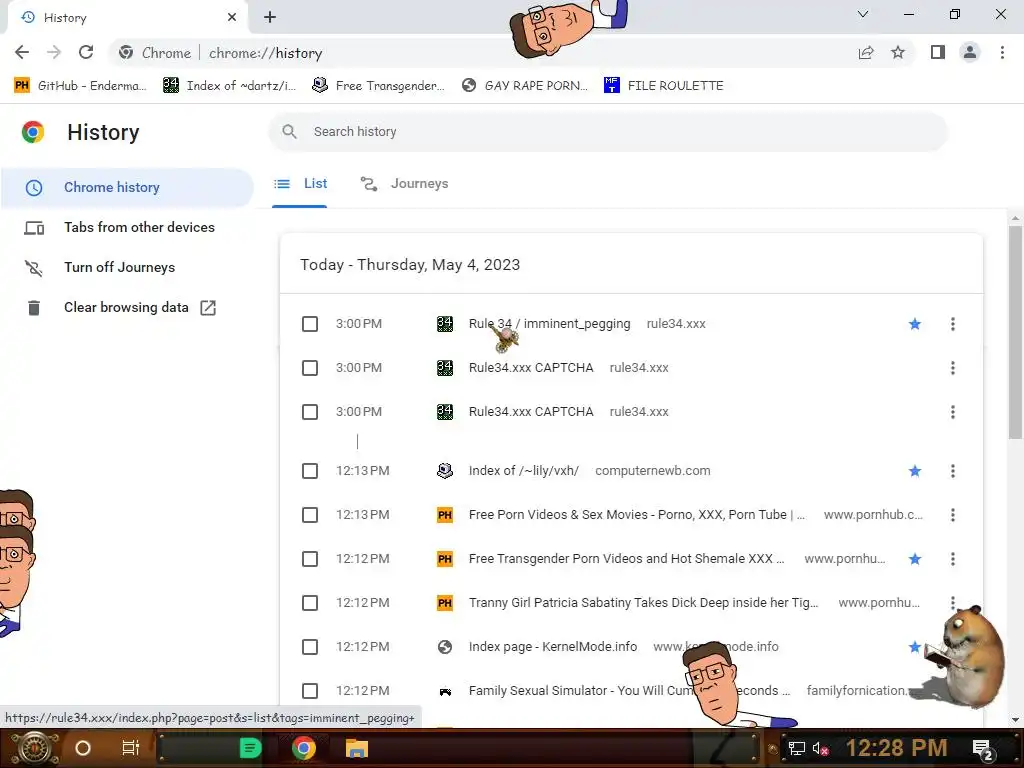The image size is (1024, 768).
Task: Select the KernelMode.info entry checkbox
Action: click(310, 647)
